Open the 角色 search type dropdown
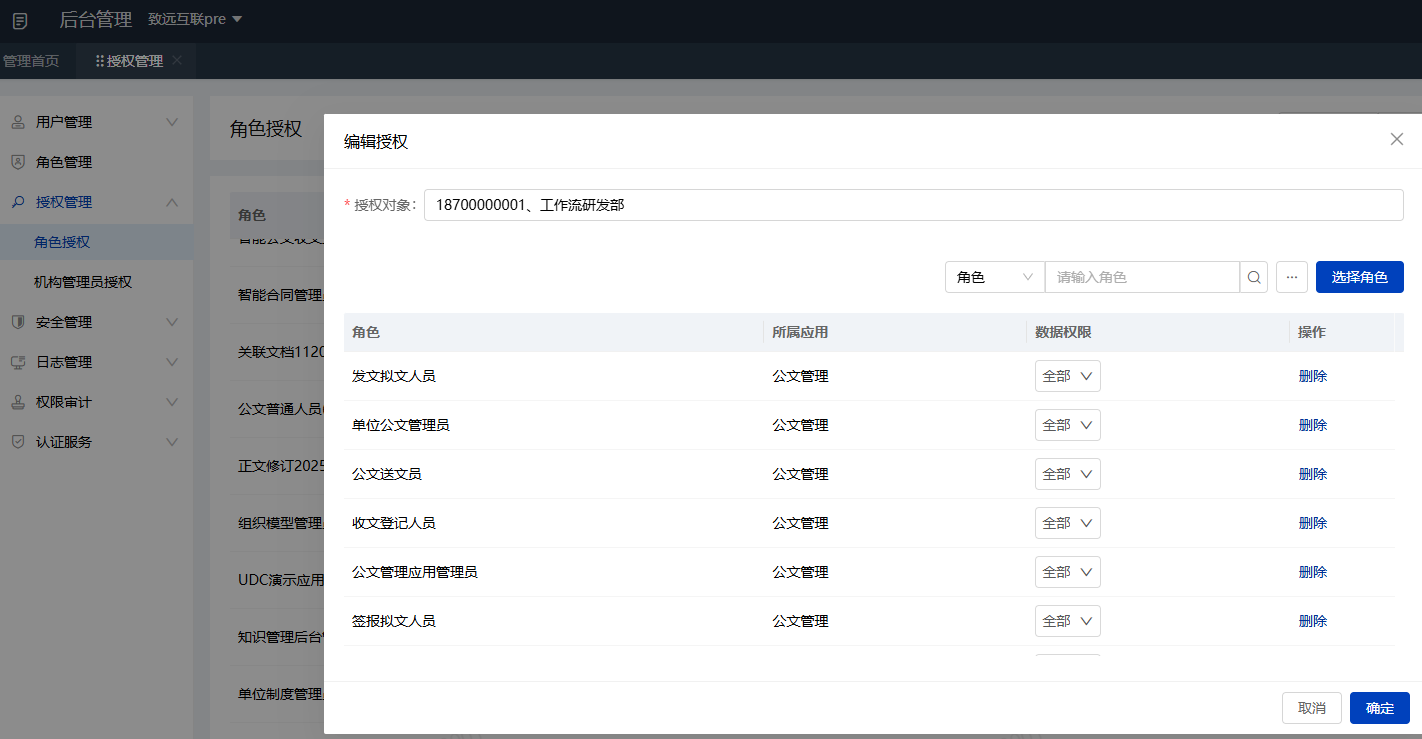The width and height of the screenshot is (1422, 739). (x=994, y=277)
